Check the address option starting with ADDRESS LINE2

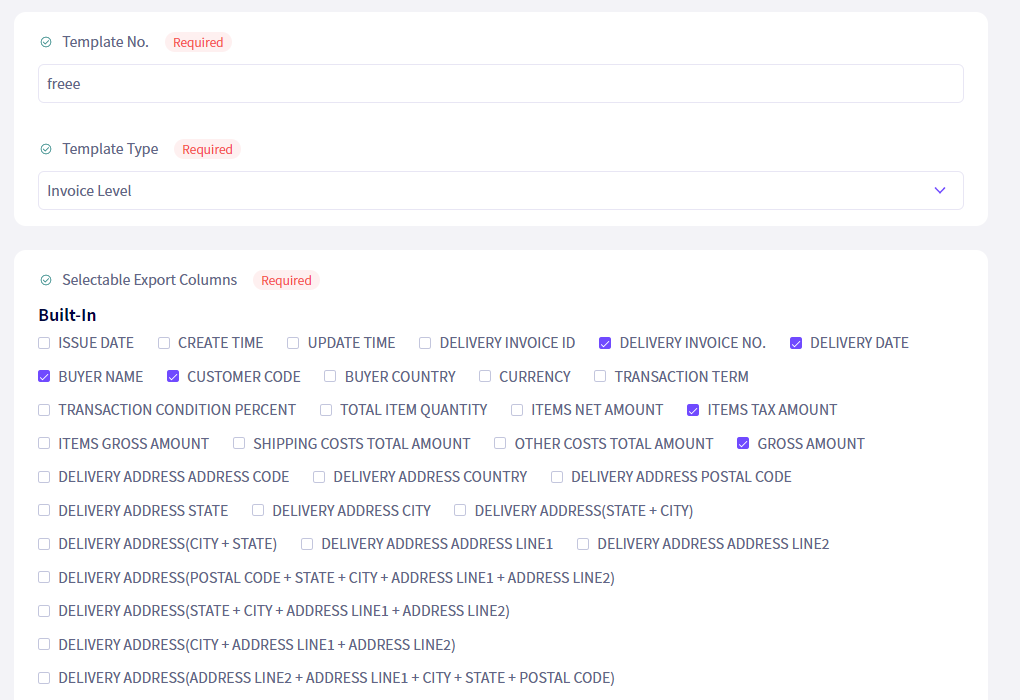44,678
